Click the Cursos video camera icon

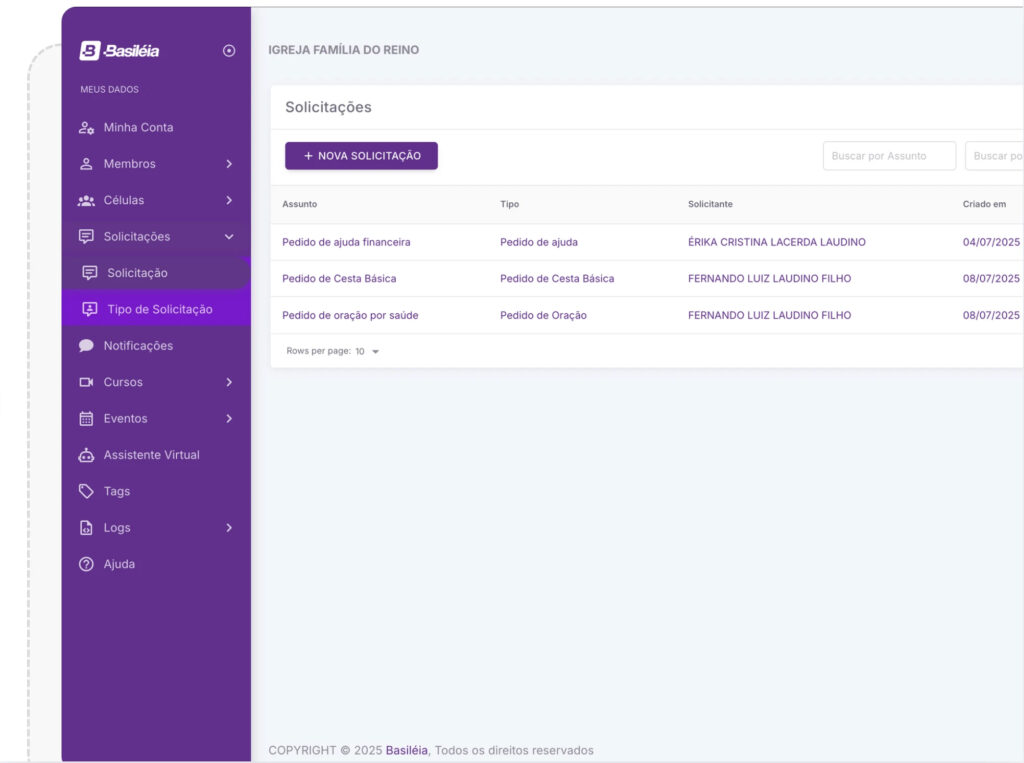[x=87, y=383]
